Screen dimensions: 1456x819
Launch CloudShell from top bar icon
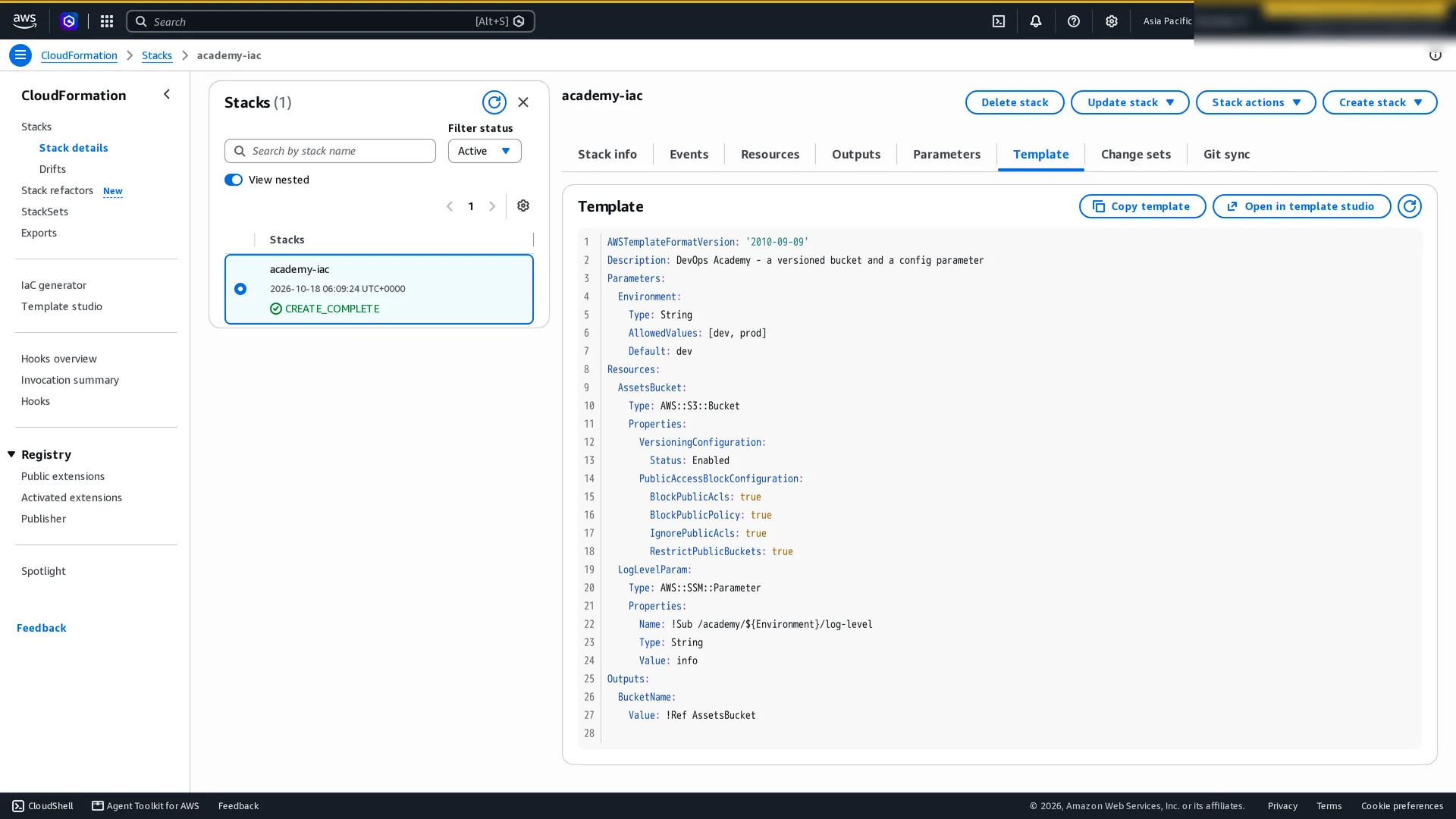(x=999, y=21)
